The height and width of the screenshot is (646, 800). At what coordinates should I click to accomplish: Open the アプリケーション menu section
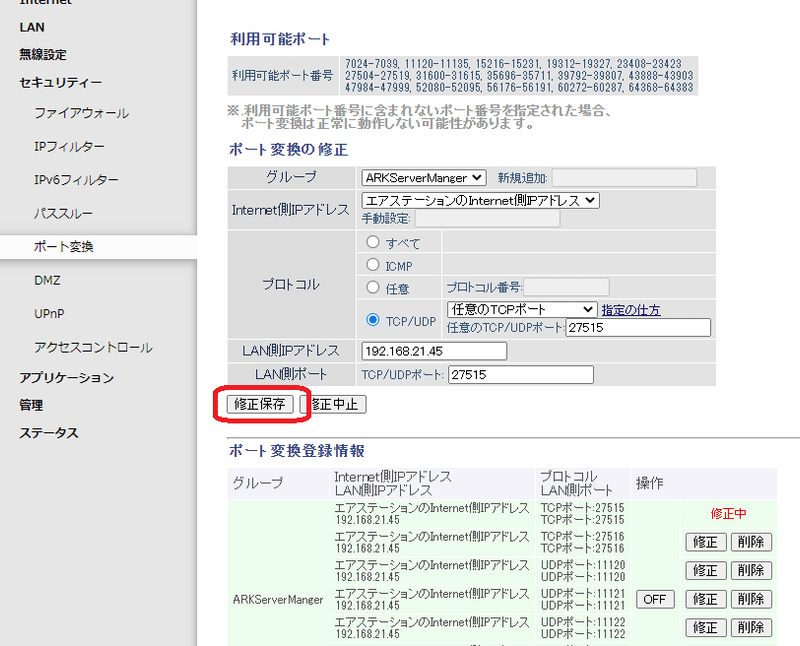[66, 378]
